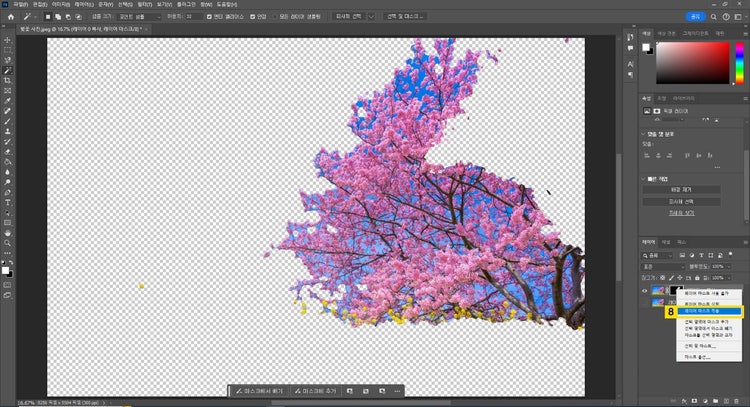Click foreground color swatch in Color panel
Image resolution: width=750 pixels, height=407 pixels.
pos(646,47)
